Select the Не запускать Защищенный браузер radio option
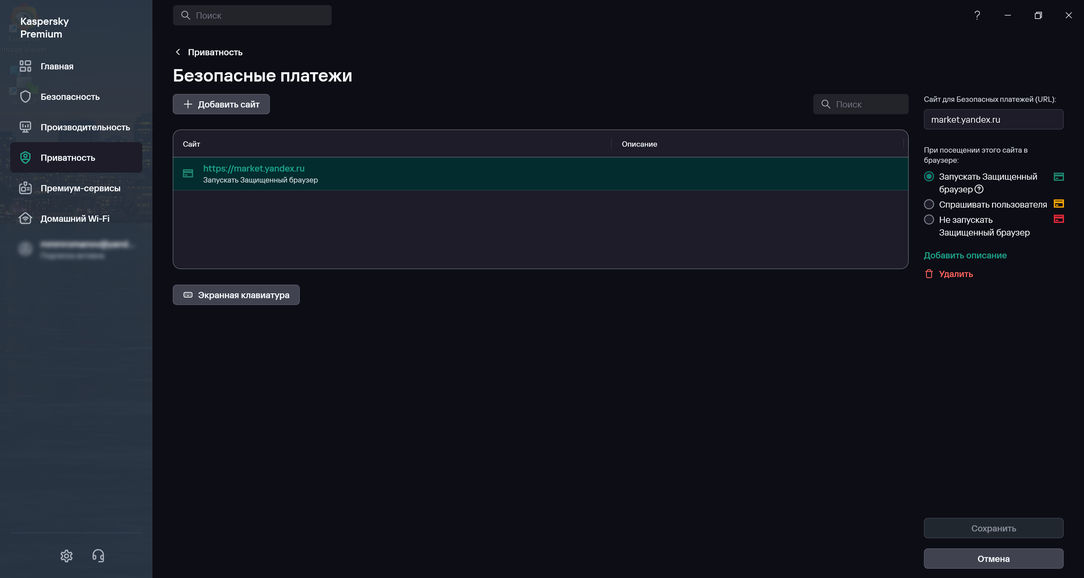1084x578 pixels. (929, 219)
